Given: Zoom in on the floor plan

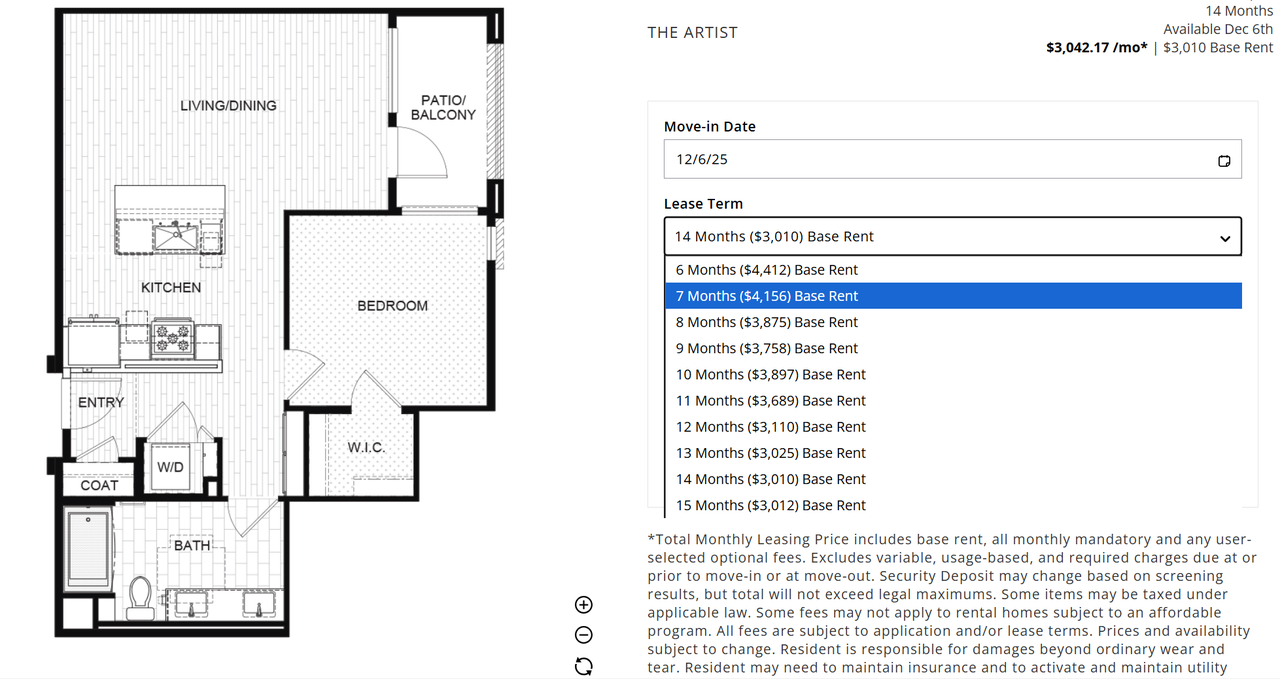Looking at the screenshot, I should [x=584, y=604].
